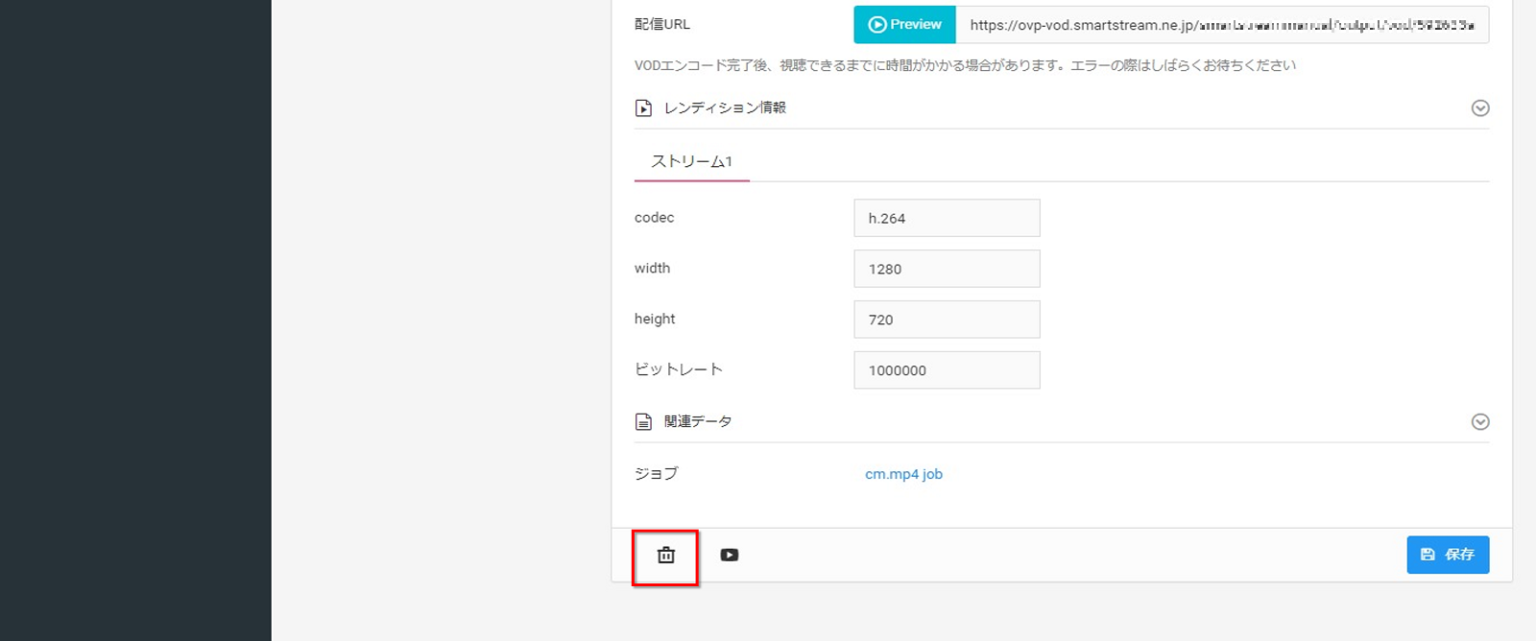Click the ビットレート field showing 1000000
The image size is (1536, 641).
946,370
